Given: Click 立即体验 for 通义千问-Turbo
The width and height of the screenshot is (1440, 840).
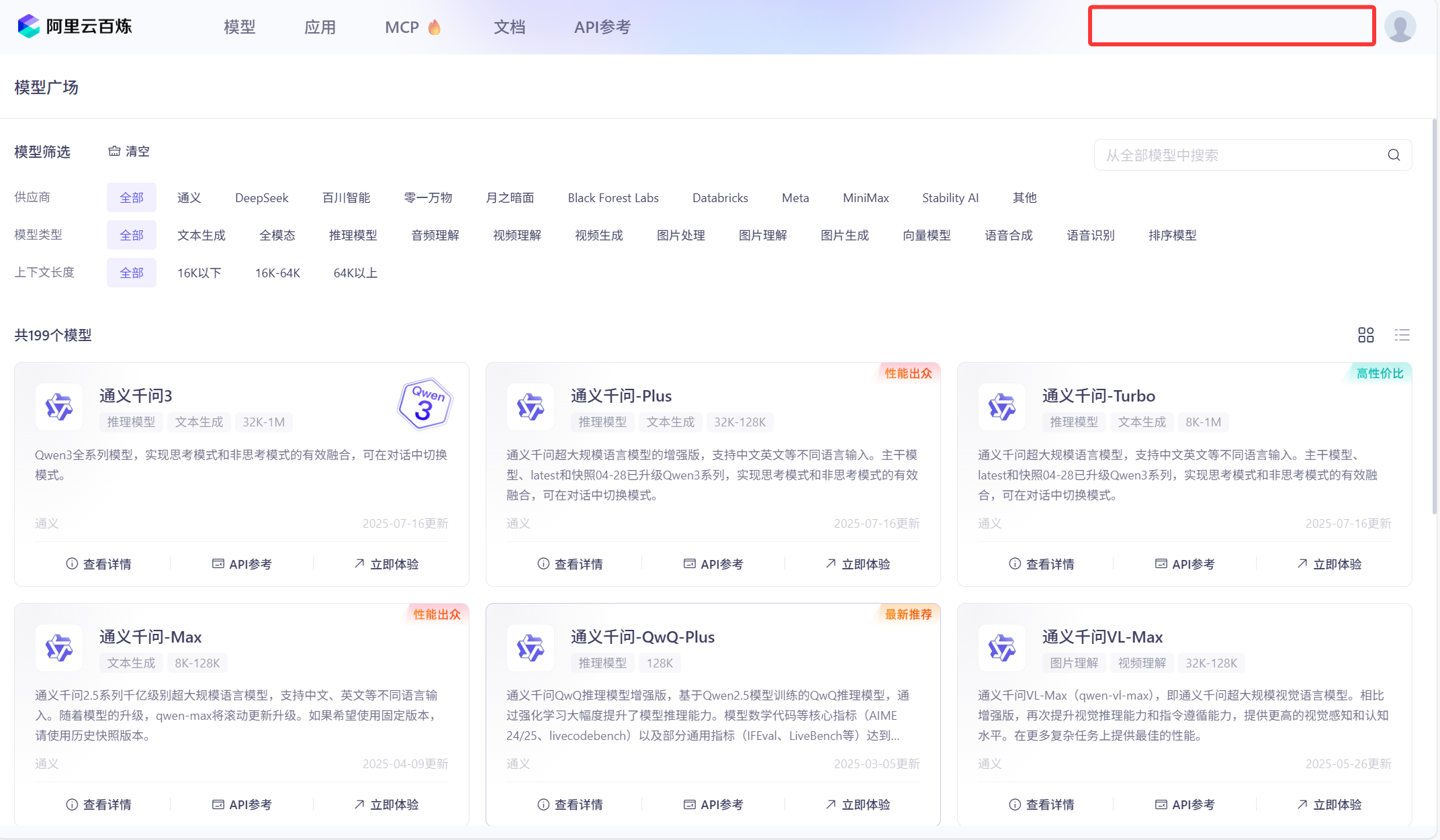Looking at the screenshot, I should click(1329, 564).
